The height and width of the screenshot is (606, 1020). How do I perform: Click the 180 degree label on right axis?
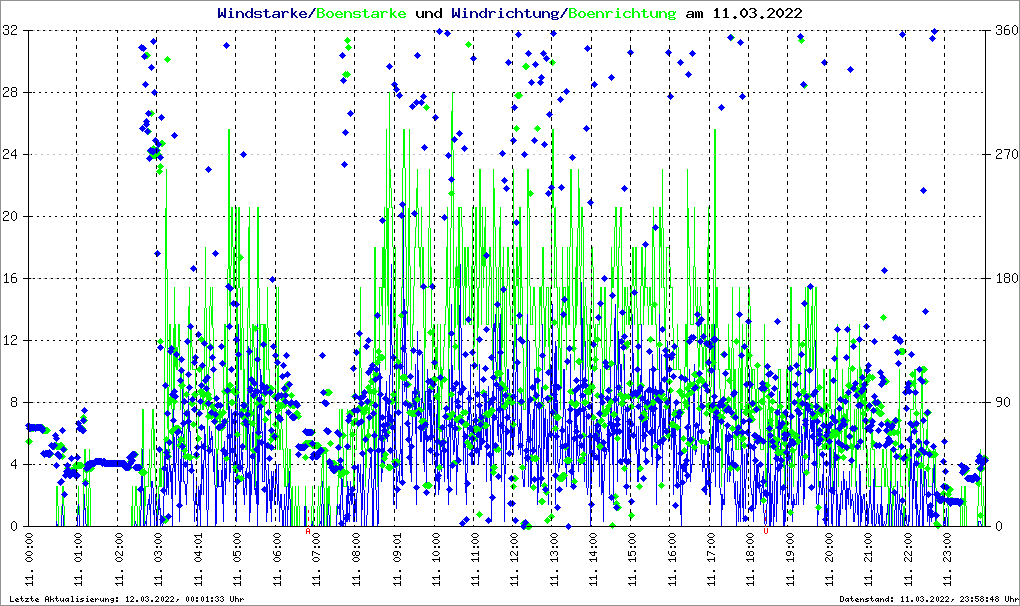[1006, 279]
